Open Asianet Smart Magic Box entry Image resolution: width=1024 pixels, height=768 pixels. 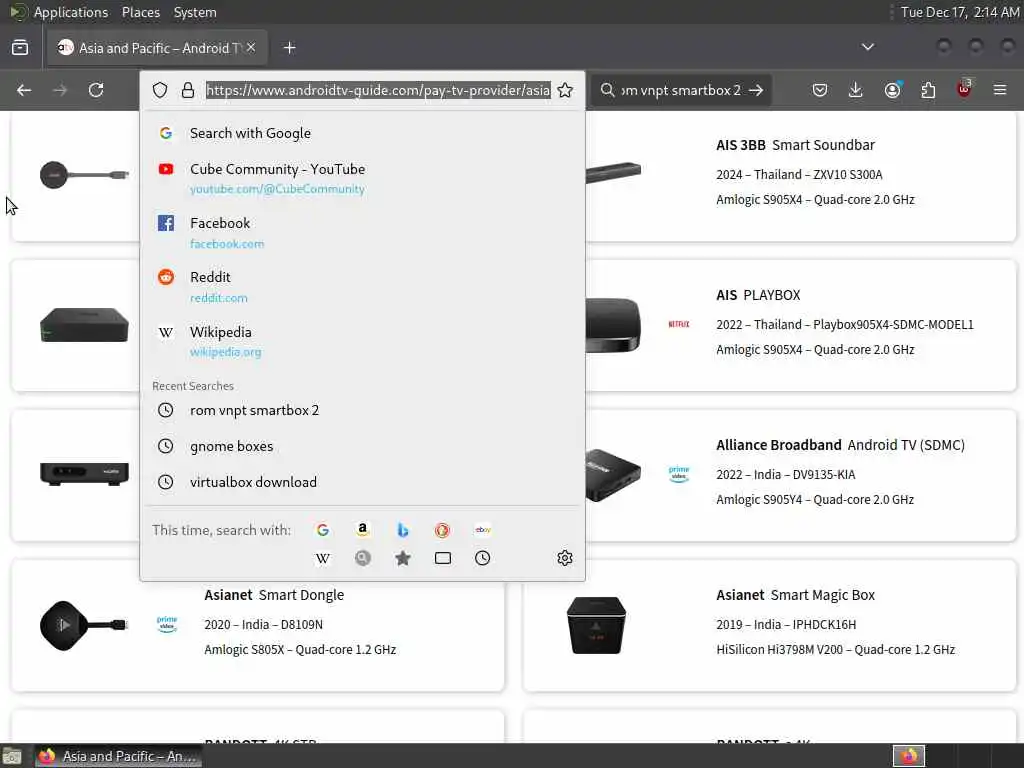coord(795,595)
